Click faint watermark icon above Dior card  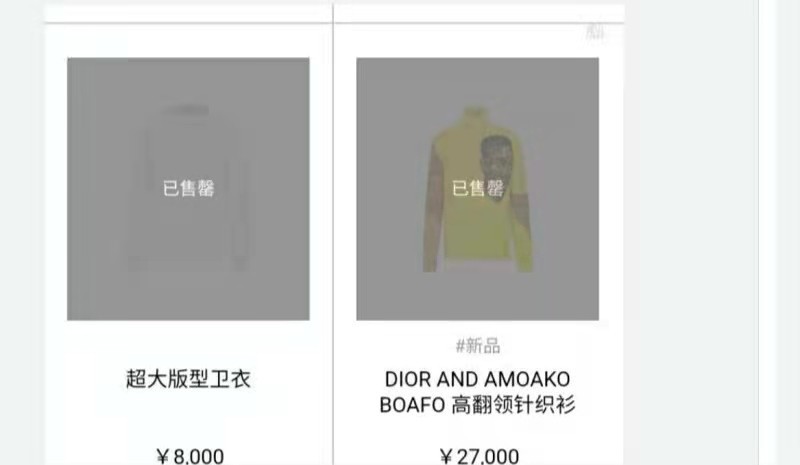(595, 32)
